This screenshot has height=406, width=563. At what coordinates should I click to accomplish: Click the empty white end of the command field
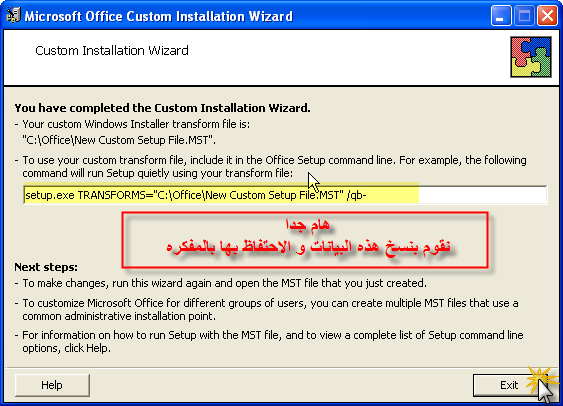click(x=482, y=195)
